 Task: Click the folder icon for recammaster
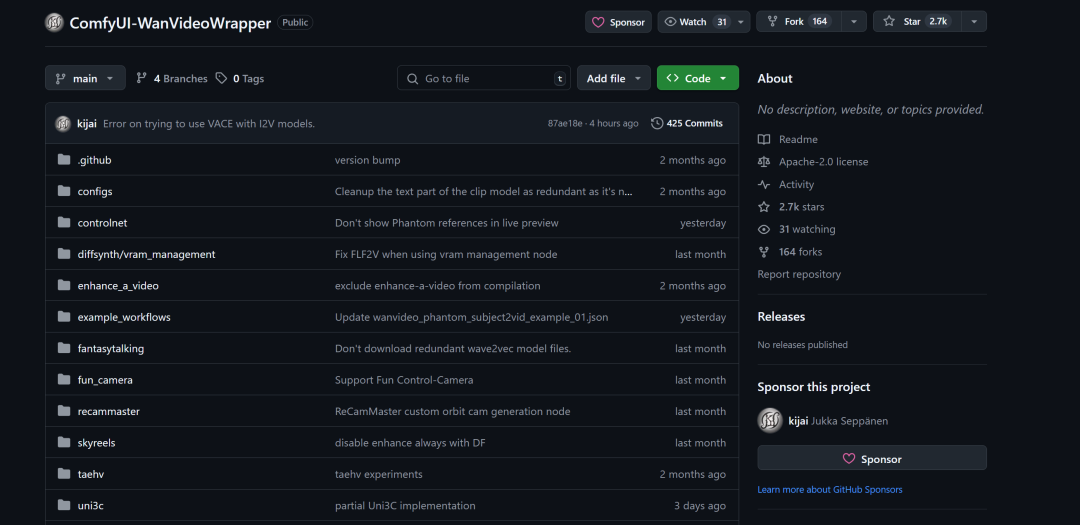pos(64,411)
